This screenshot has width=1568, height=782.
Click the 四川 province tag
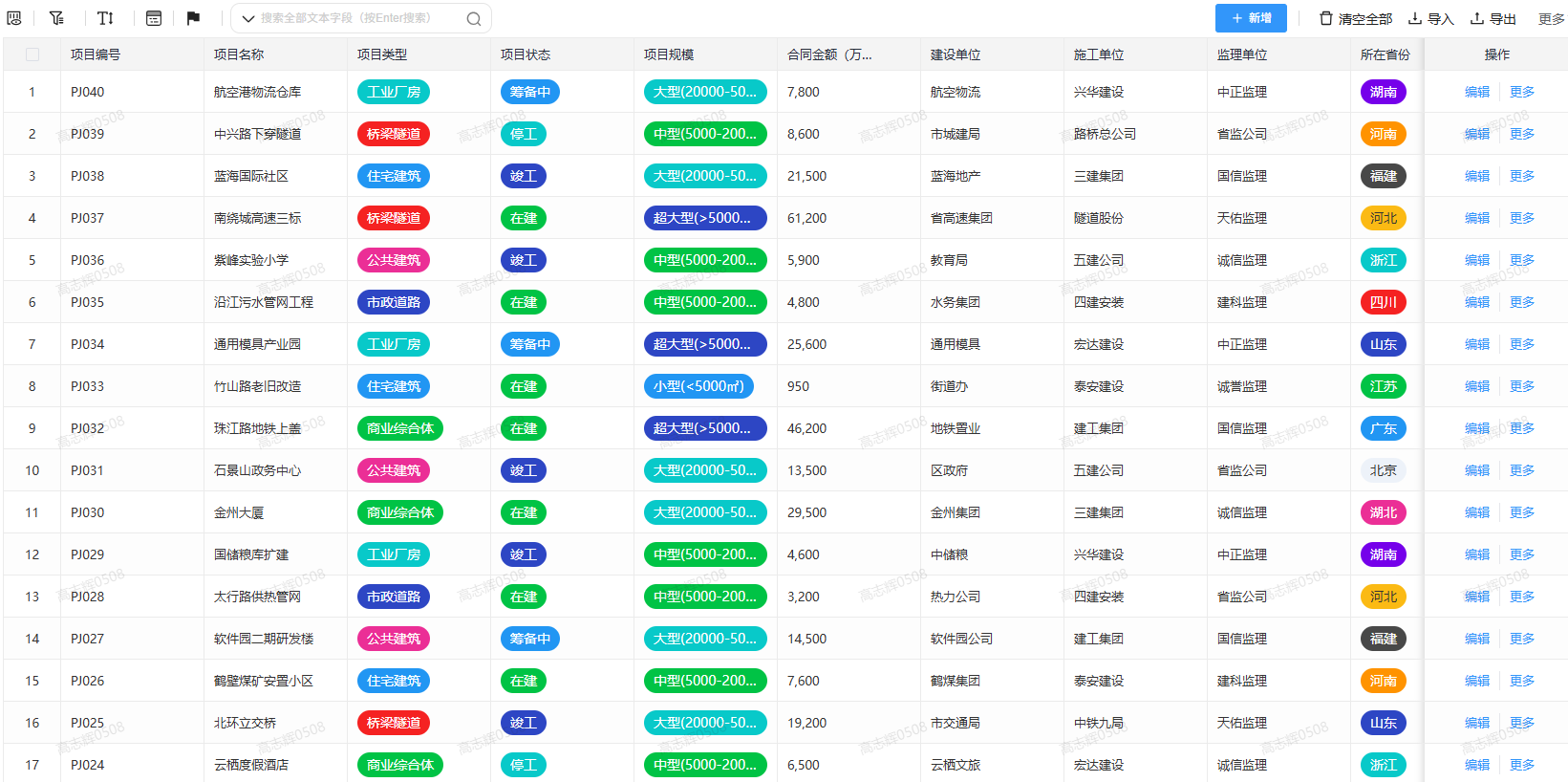tap(1384, 302)
